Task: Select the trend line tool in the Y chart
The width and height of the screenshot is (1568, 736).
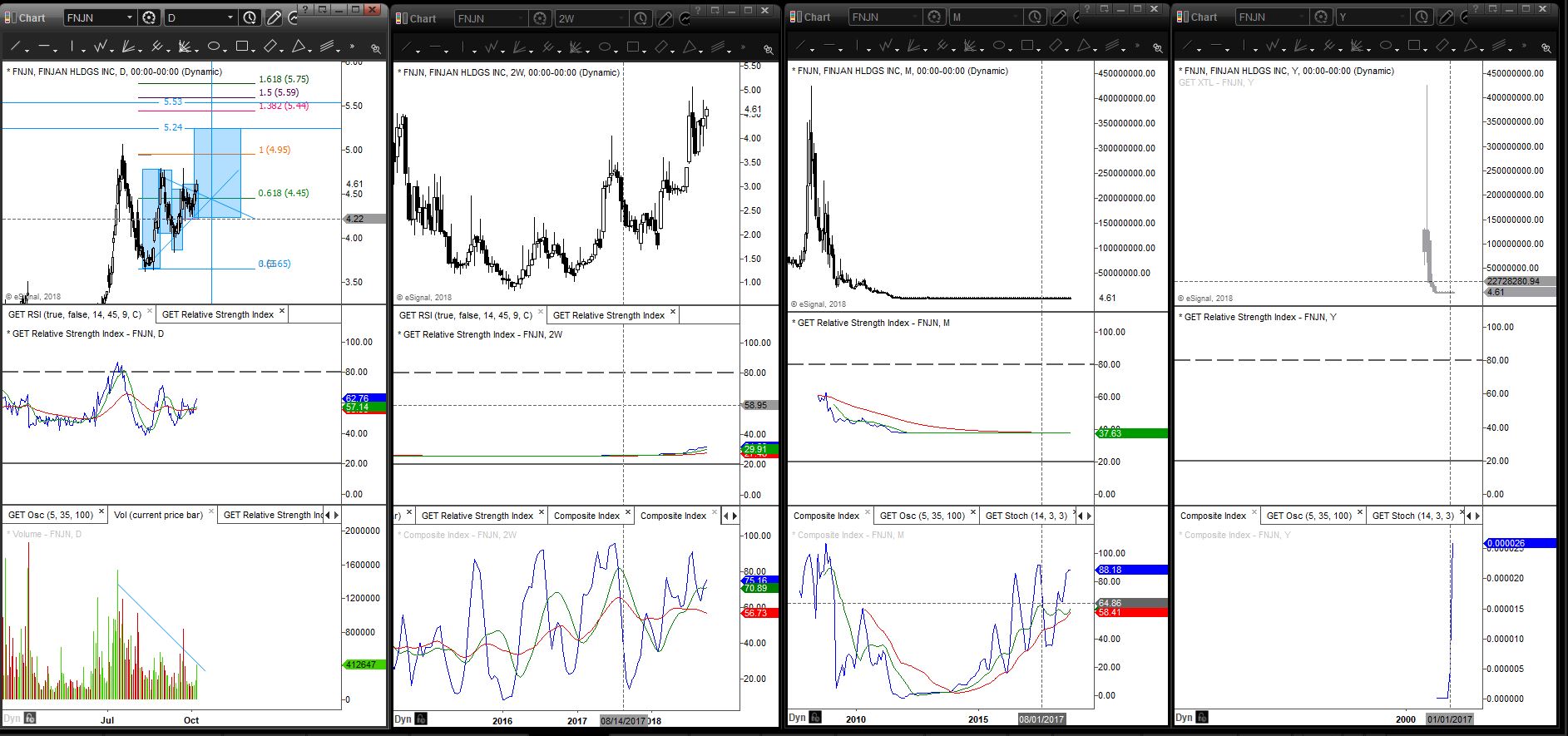Action: 1188,46
